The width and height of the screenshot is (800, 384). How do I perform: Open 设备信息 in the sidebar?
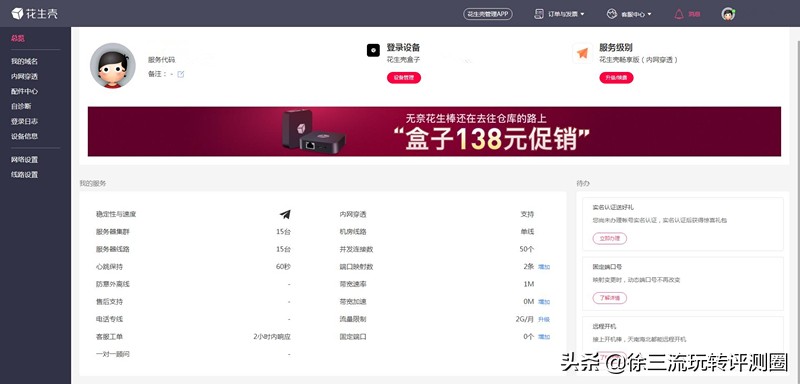pyautogui.click(x=24, y=136)
